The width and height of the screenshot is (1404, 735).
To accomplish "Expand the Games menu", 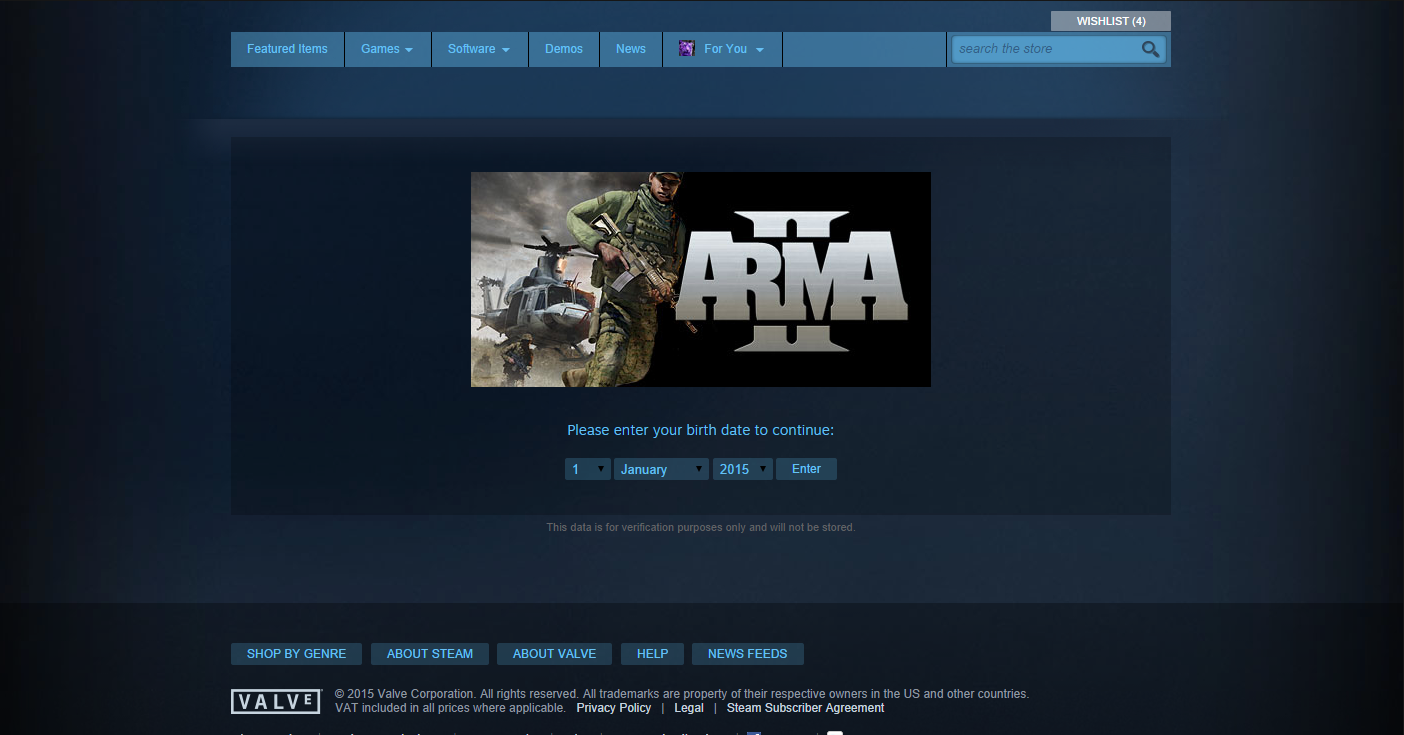I will pyautogui.click(x=388, y=49).
